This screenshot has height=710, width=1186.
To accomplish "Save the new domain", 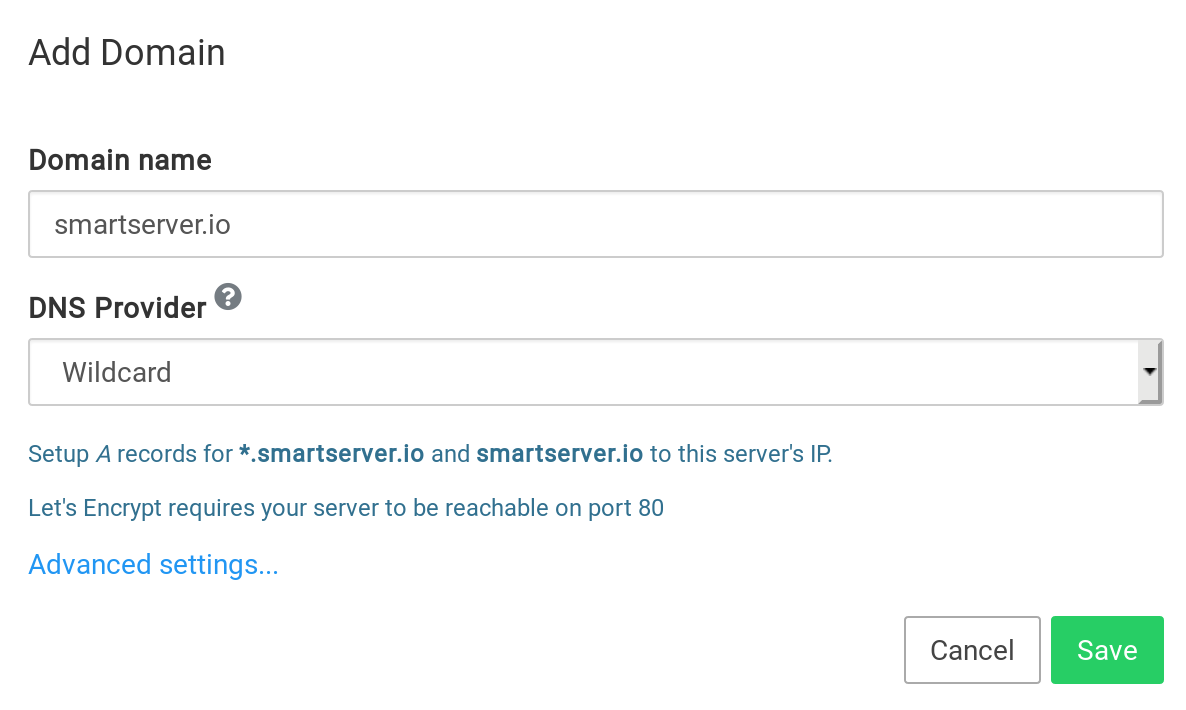I will 1107,650.
